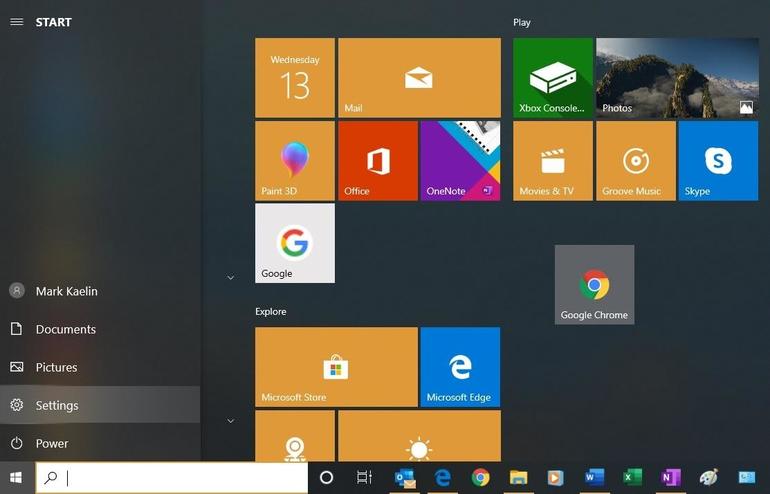Open the Paint 3D tile
770x494 pixels.
pos(295,160)
